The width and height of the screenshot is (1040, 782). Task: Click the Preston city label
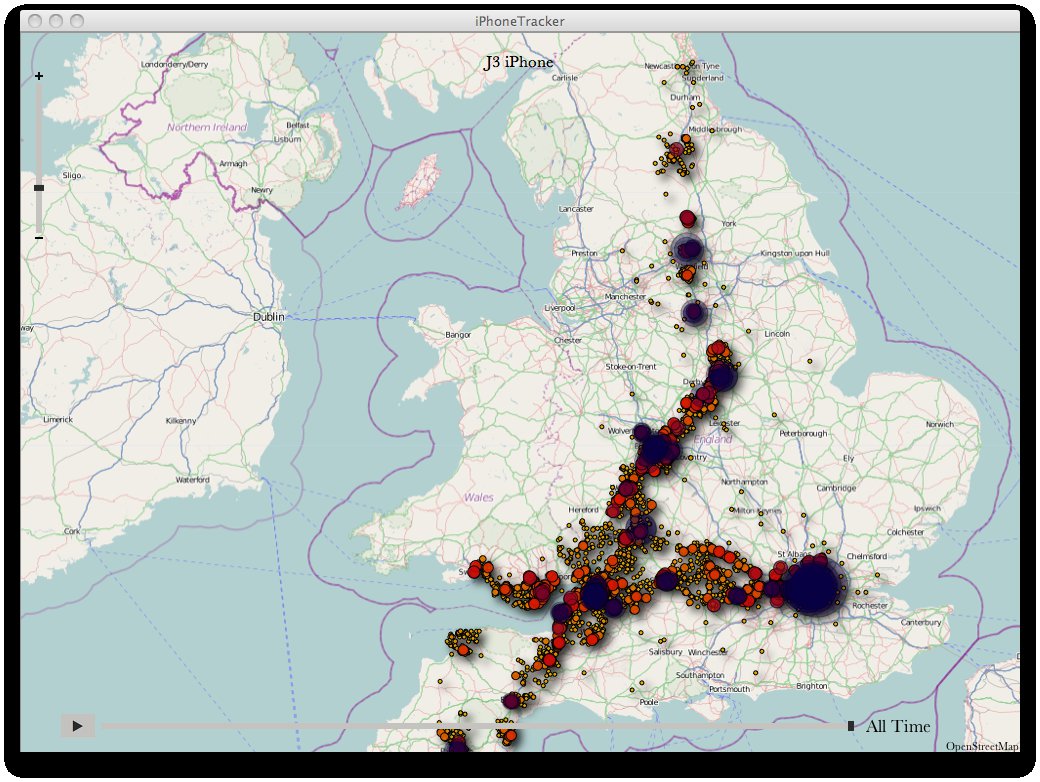[584, 253]
